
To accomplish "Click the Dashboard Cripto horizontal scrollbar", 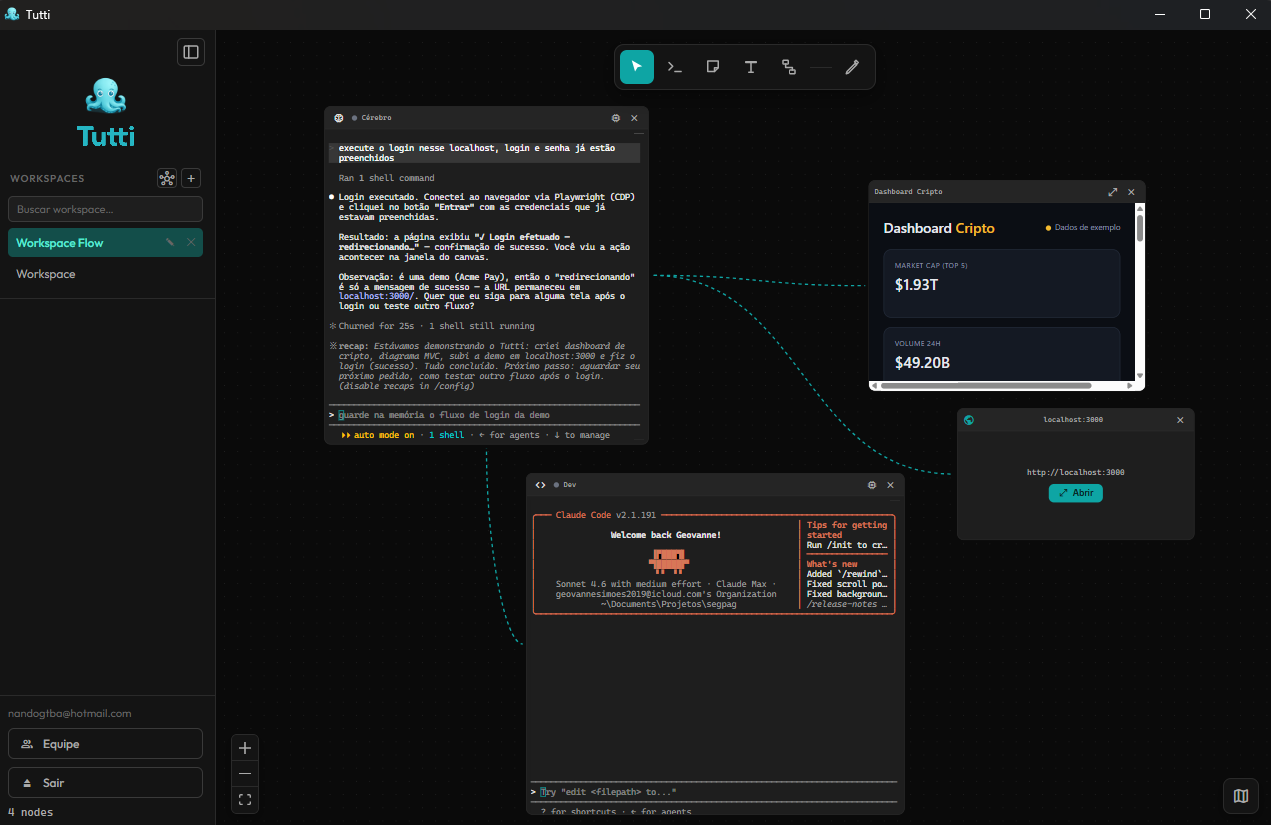I will click(985, 385).
